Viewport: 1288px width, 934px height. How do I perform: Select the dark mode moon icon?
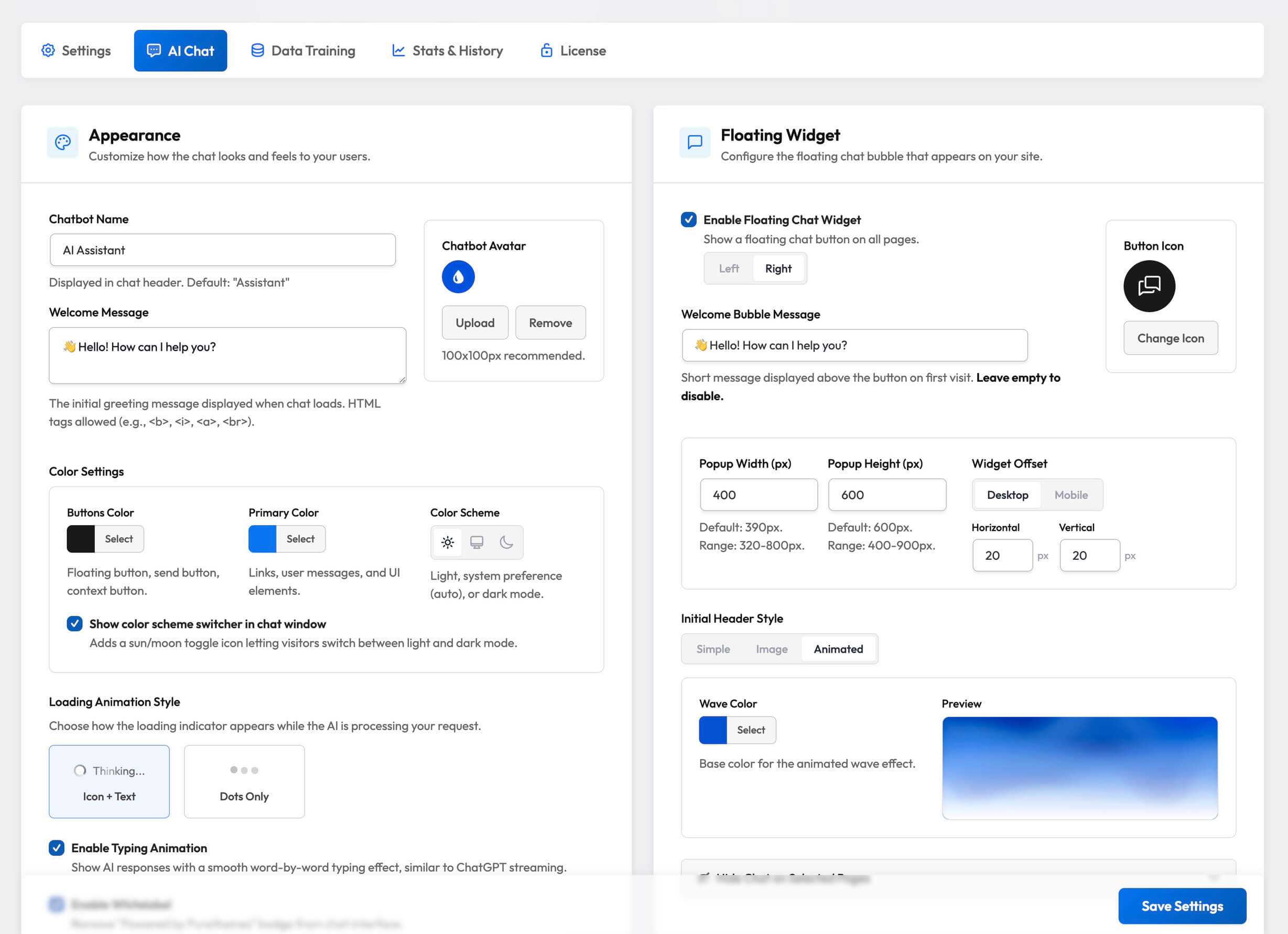tap(506, 542)
